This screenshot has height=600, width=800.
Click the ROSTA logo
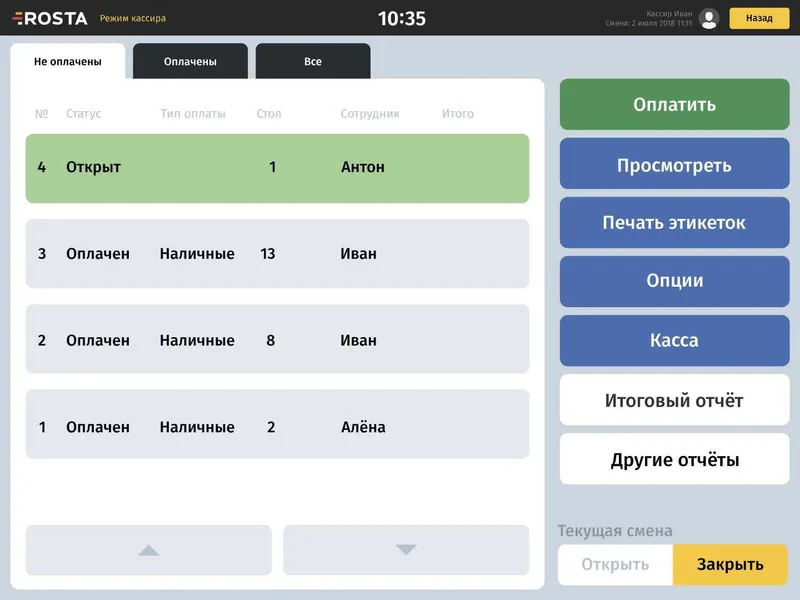(x=49, y=18)
